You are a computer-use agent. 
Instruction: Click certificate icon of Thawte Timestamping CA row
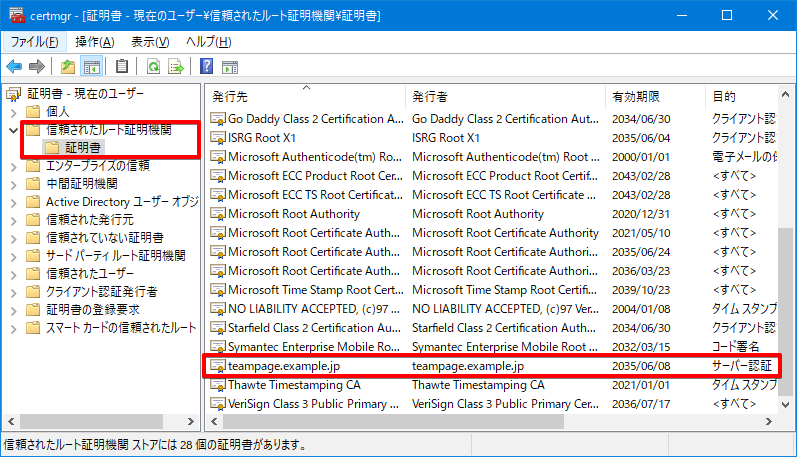pyautogui.click(x=218, y=385)
